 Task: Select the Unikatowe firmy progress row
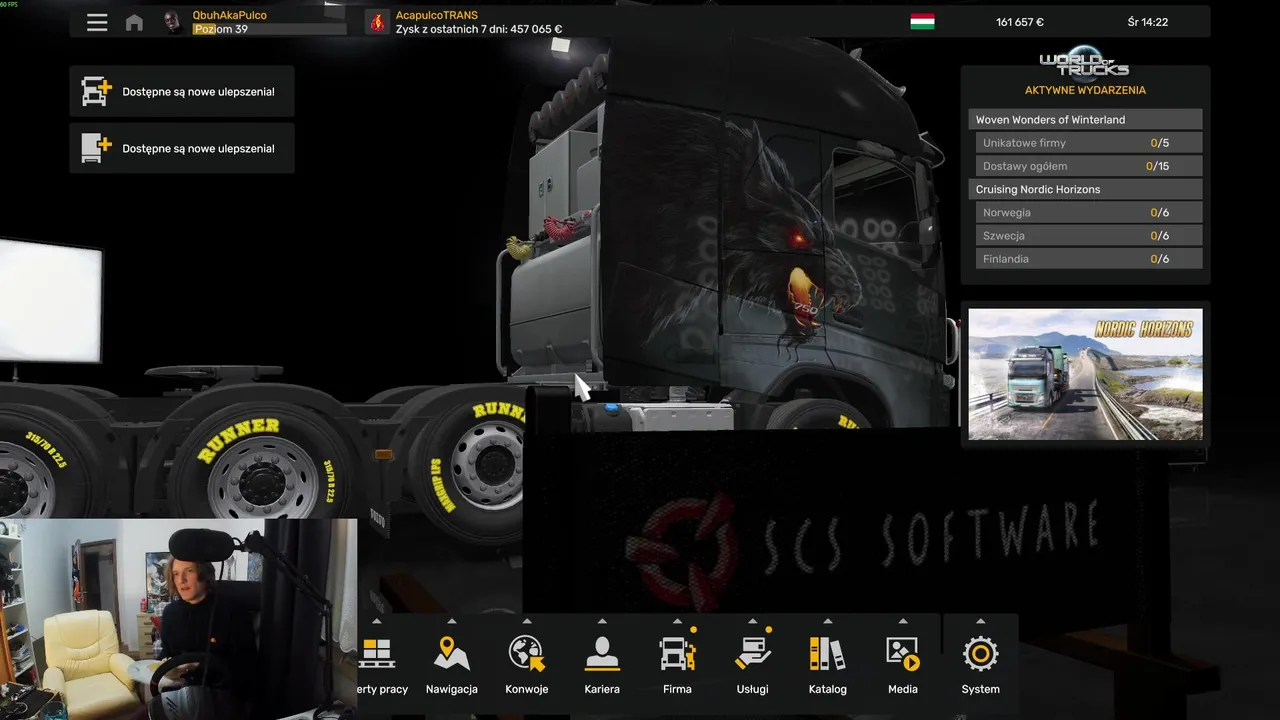[x=1089, y=143]
